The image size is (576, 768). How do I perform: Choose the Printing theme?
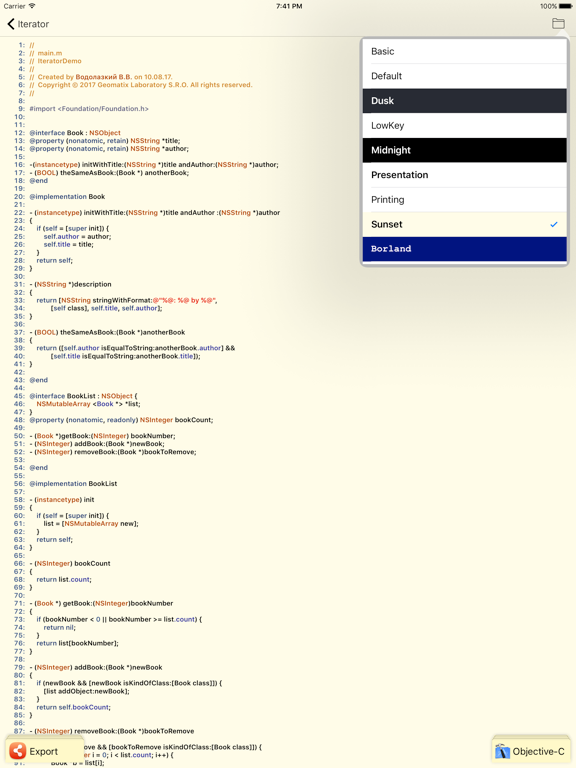464,200
